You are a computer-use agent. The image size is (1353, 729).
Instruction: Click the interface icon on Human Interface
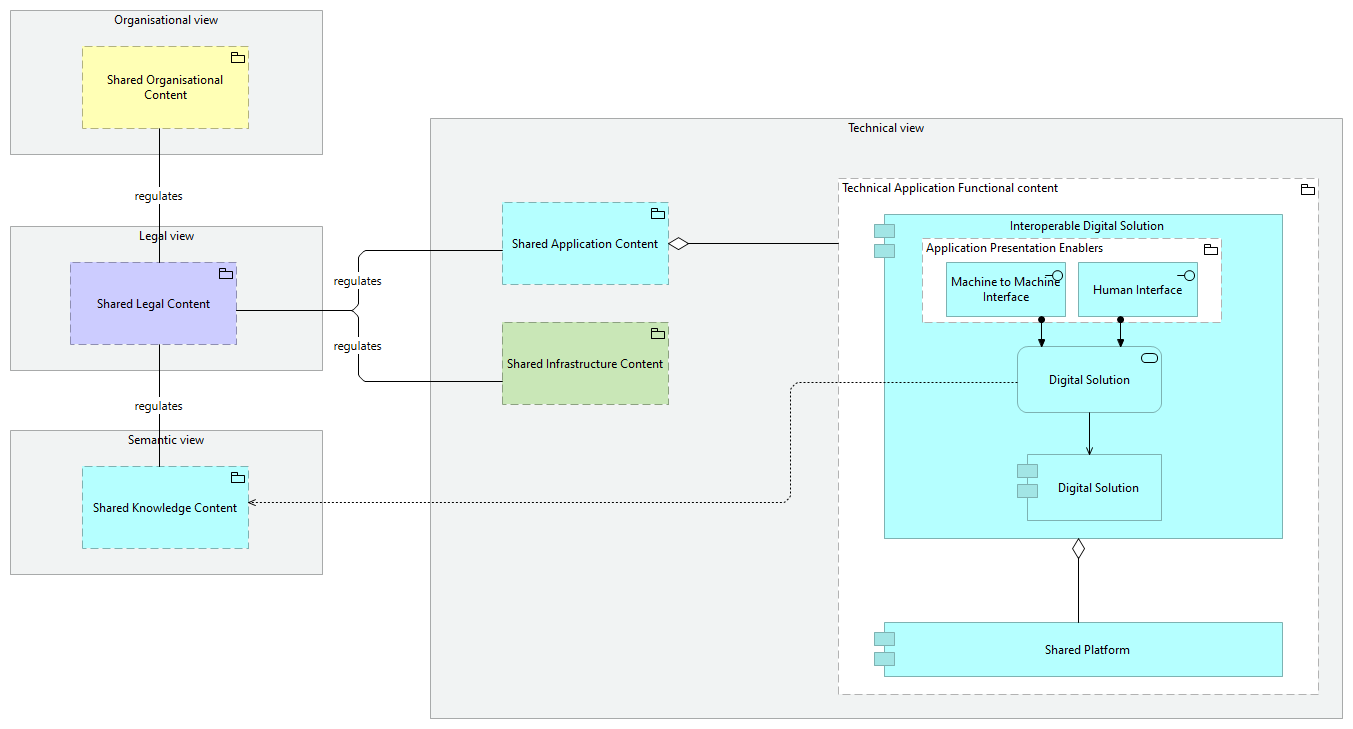pos(1185,275)
